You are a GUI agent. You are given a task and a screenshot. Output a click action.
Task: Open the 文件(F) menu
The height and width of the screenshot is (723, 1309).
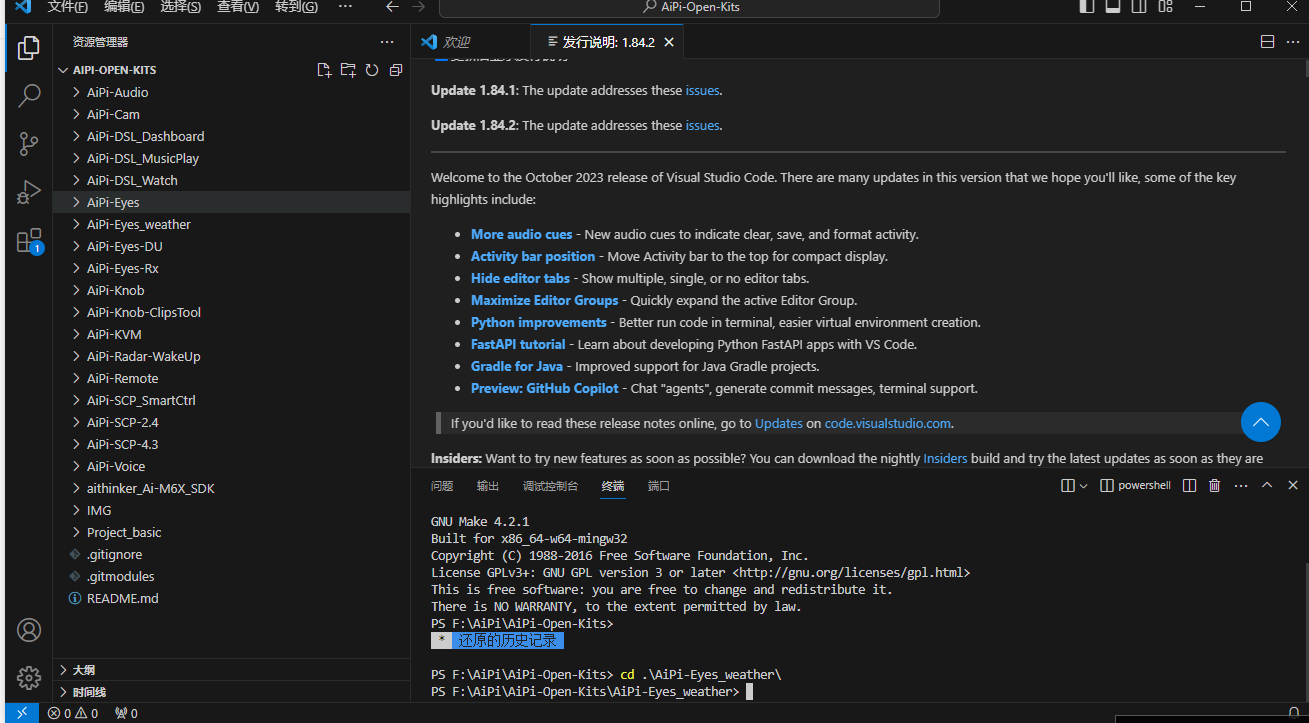68,7
